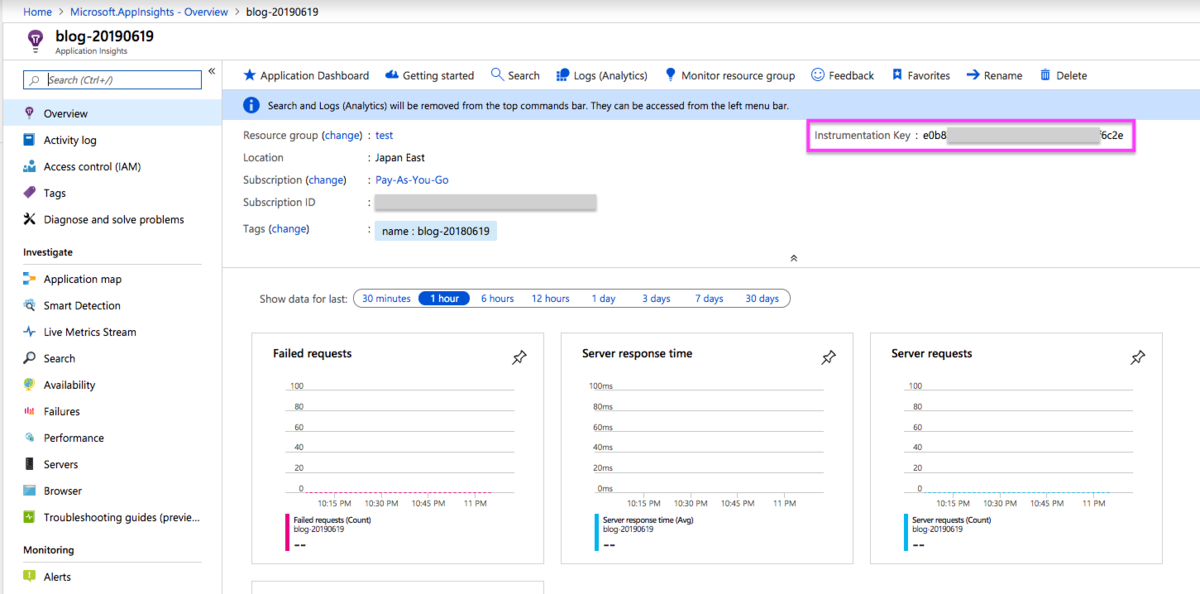This screenshot has height=594, width=1200.
Task: Click the Monitor resource group lightbulb icon
Action: tap(671, 75)
